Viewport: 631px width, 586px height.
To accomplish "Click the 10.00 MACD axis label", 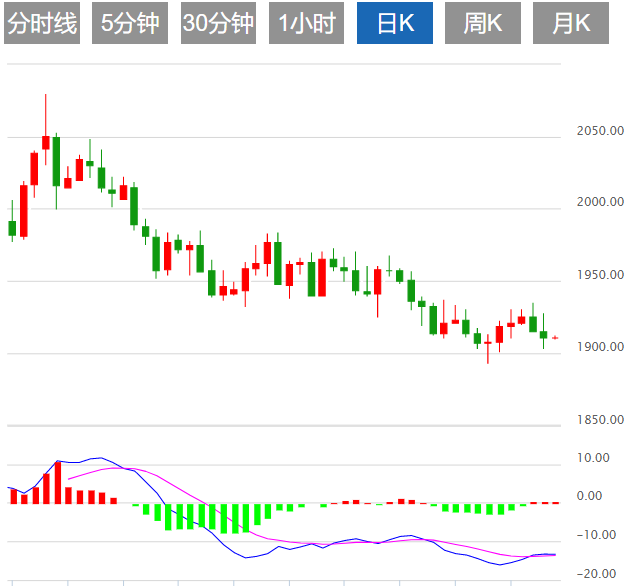I will coord(593,458).
